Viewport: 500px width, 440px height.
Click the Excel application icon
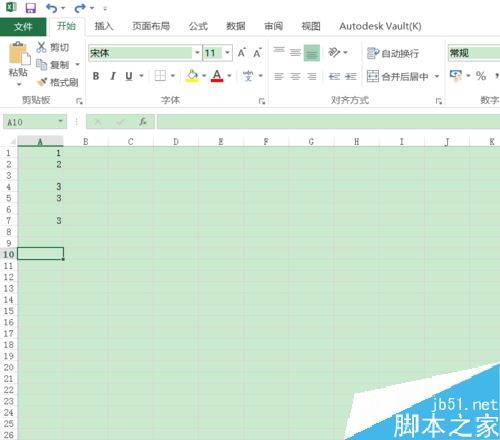point(11,7)
